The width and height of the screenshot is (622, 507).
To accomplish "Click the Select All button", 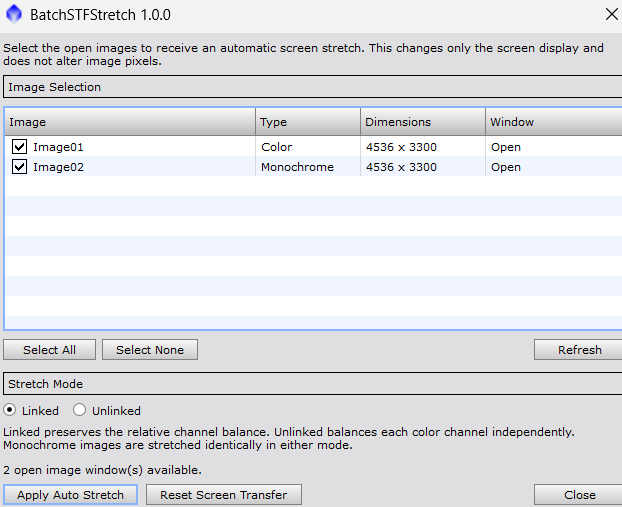I will pos(50,350).
